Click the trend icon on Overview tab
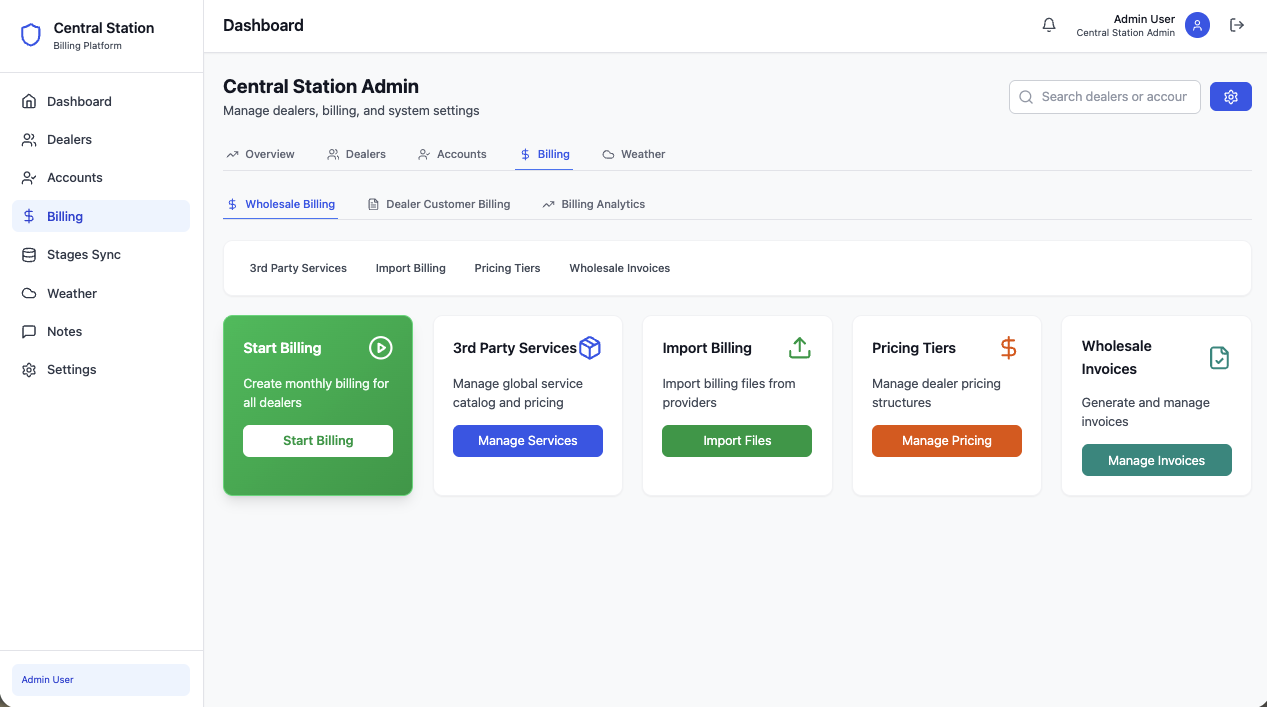Viewport: 1267px width, 707px height. [232, 154]
